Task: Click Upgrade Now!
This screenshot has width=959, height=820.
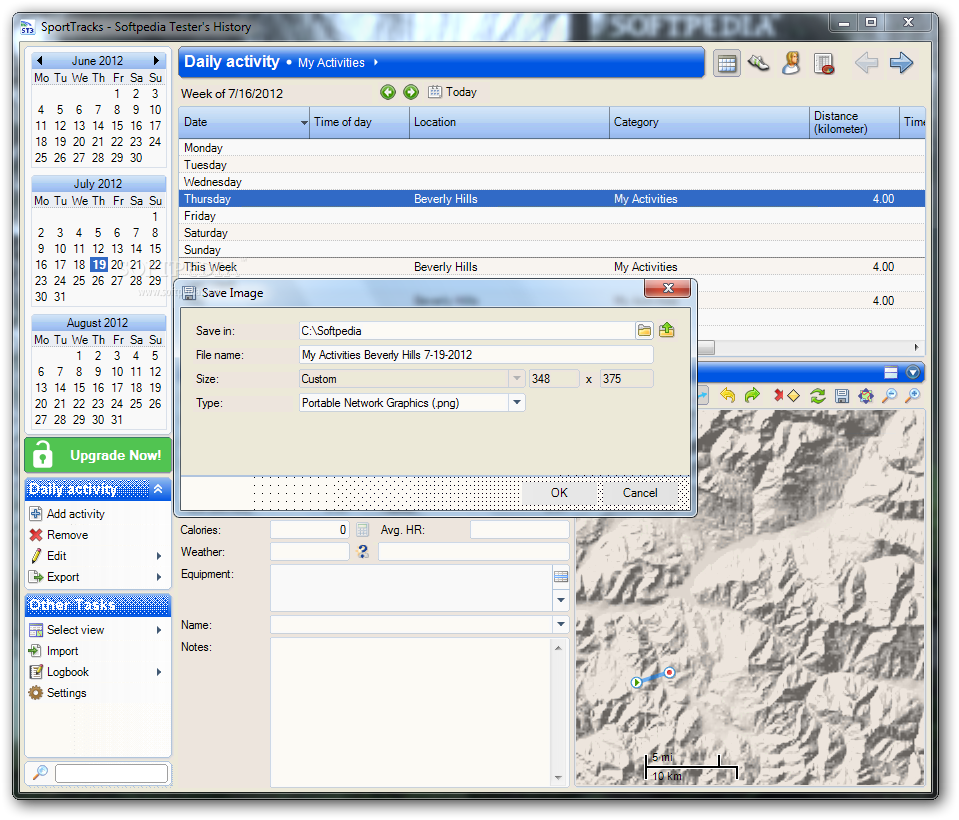Action: [x=98, y=455]
